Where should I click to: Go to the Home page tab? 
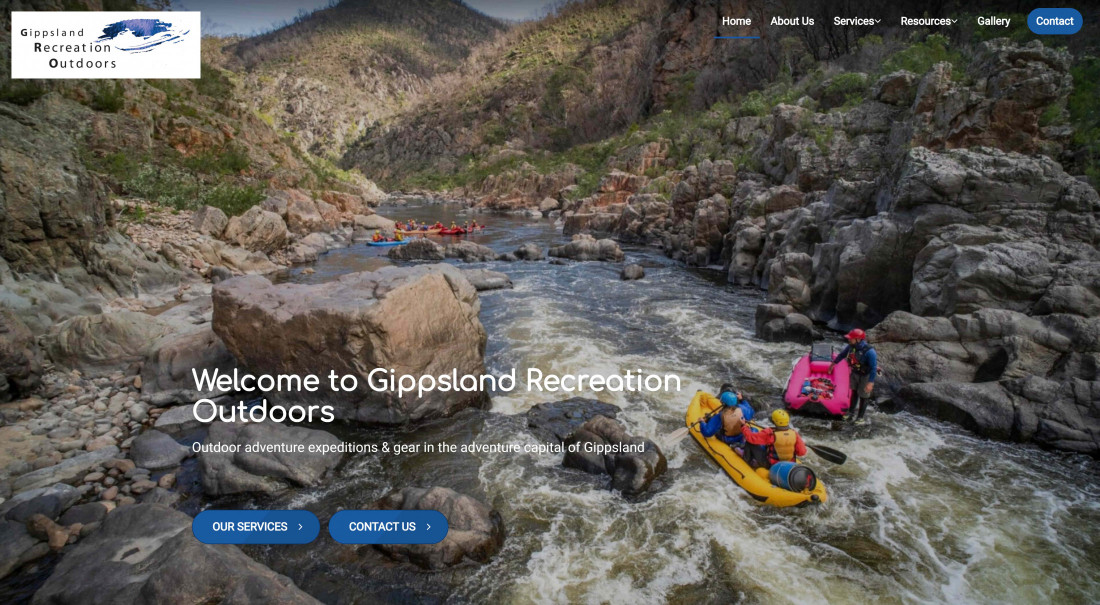point(737,21)
